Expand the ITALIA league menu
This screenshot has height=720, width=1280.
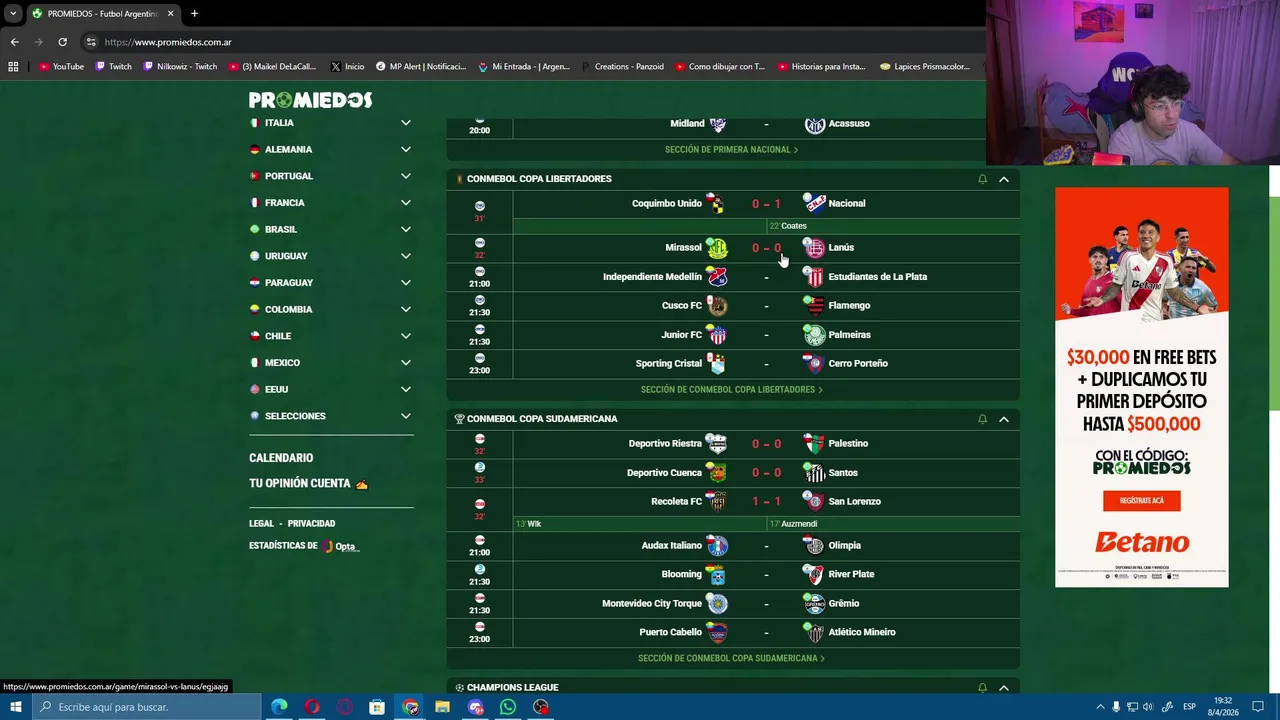(405, 123)
